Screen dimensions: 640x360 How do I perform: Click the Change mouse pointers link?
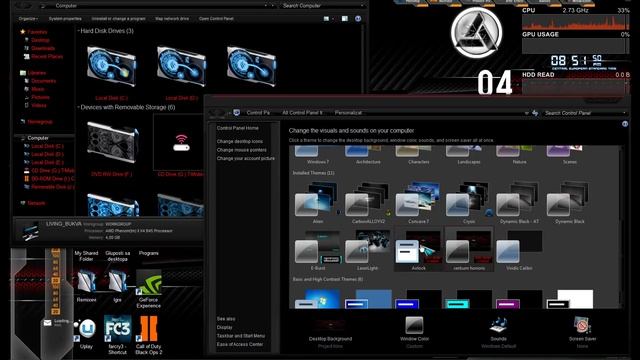[x=242, y=150]
